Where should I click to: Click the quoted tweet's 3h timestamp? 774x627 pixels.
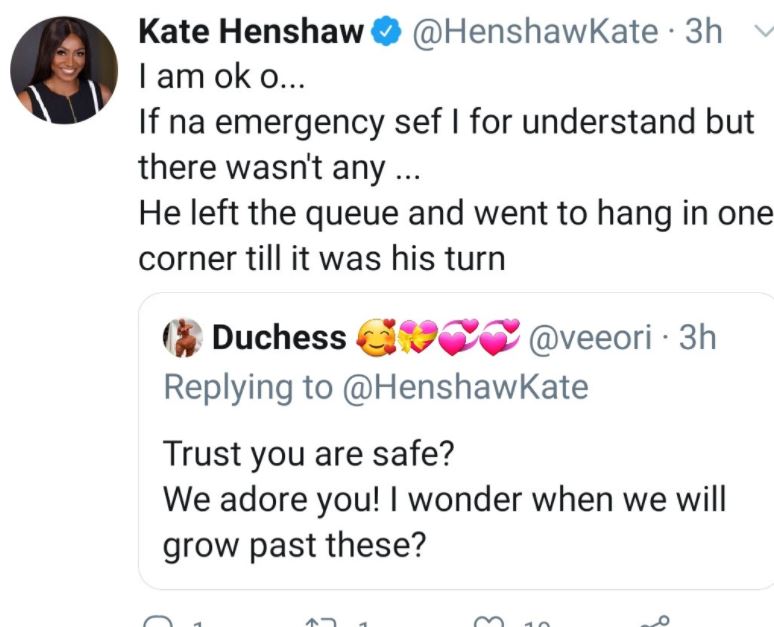tap(698, 339)
